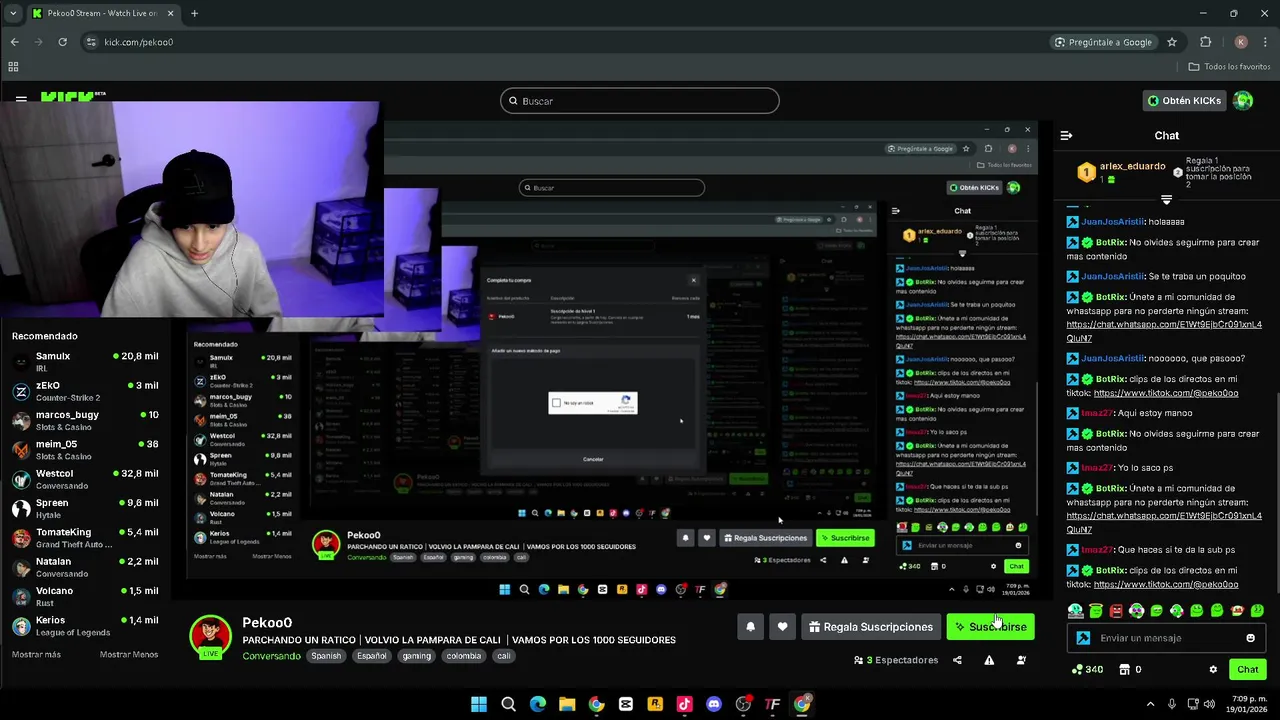Viewport: 1280px width, 720px height.
Task: Click the green Chat send button
Action: coord(1247,669)
